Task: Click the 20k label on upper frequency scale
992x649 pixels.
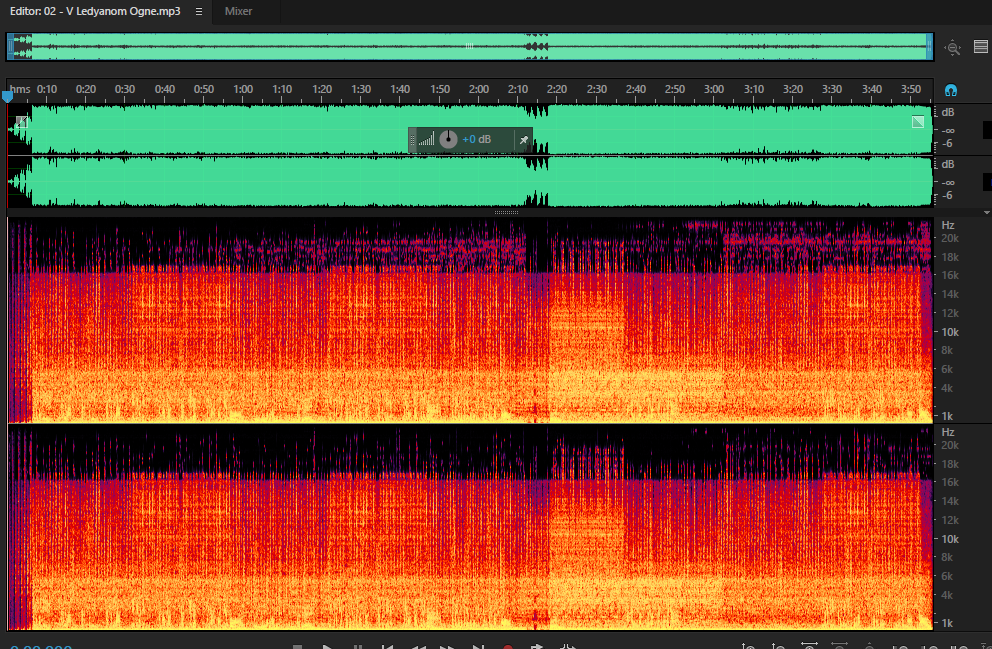Action: (950, 238)
